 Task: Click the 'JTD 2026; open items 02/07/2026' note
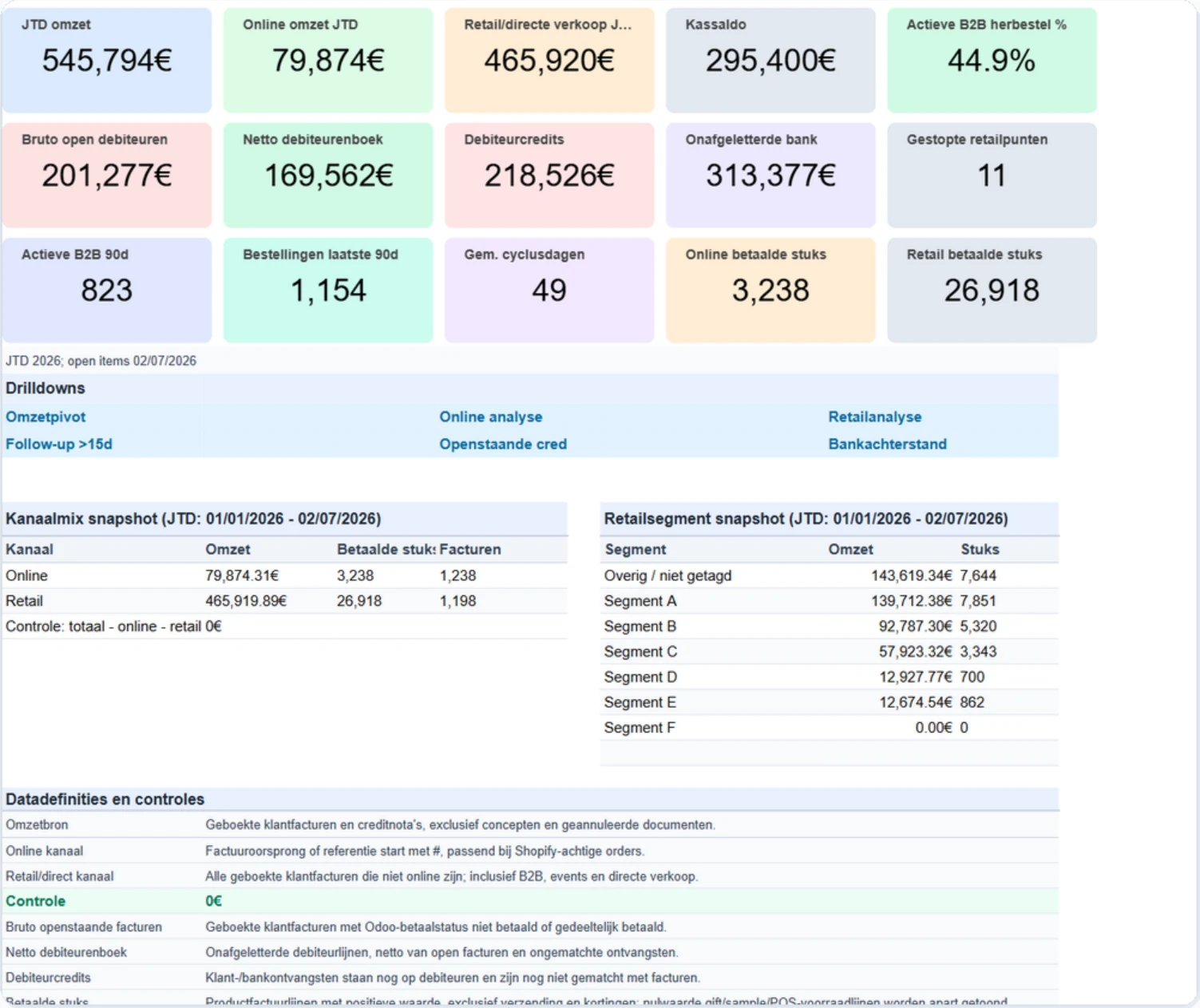(x=101, y=361)
